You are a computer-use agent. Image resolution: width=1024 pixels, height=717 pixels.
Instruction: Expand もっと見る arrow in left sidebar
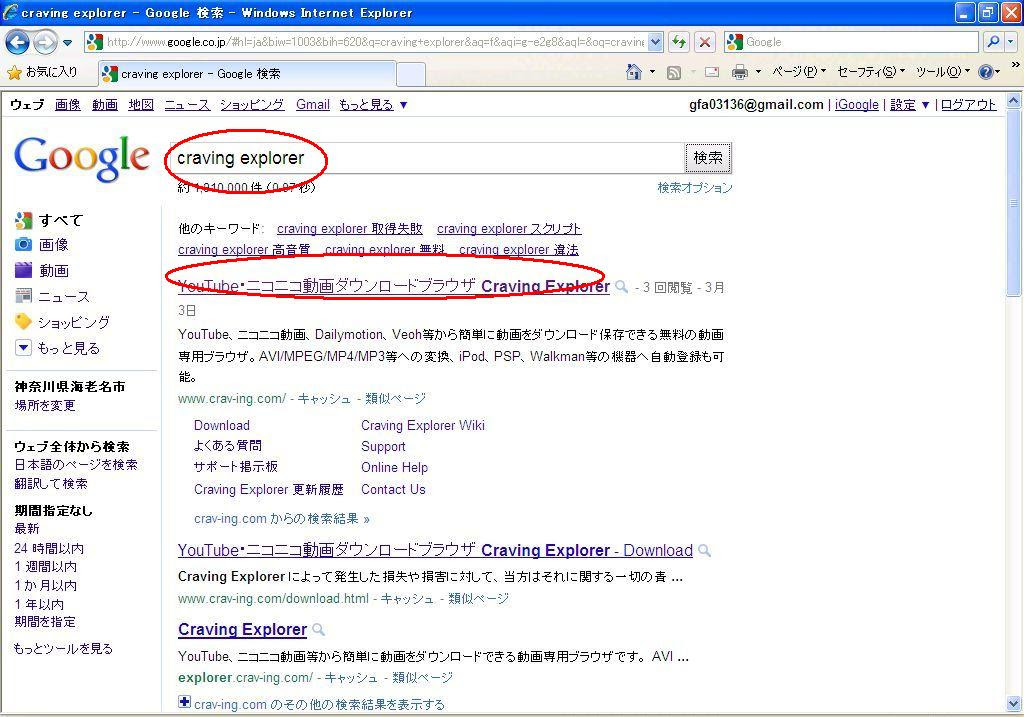coord(24,347)
